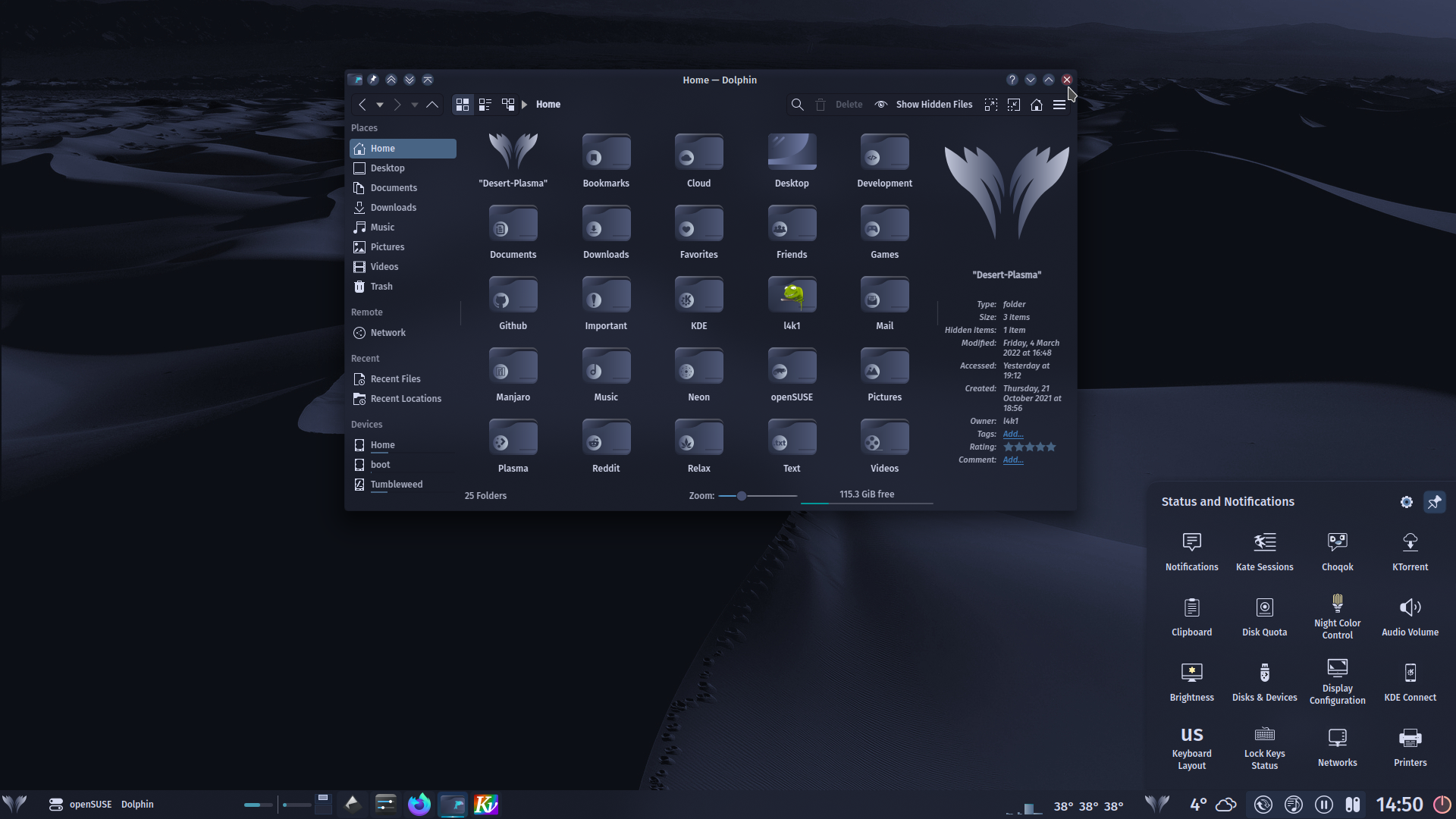Image resolution: width=1456 pixels, height=819 pixels.
Task: Open the Reddit folder
Action: pos(606,445)
